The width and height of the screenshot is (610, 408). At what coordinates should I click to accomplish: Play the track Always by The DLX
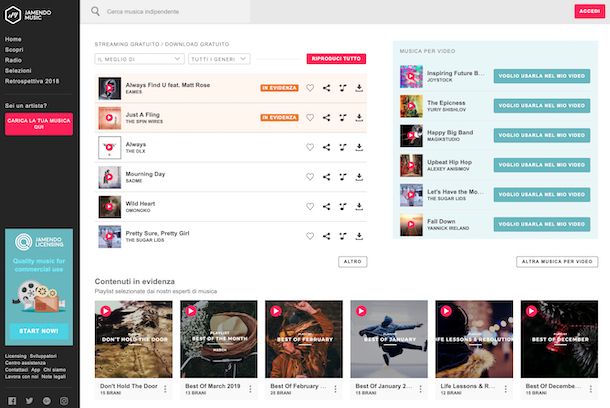click(x=109, y=147)
